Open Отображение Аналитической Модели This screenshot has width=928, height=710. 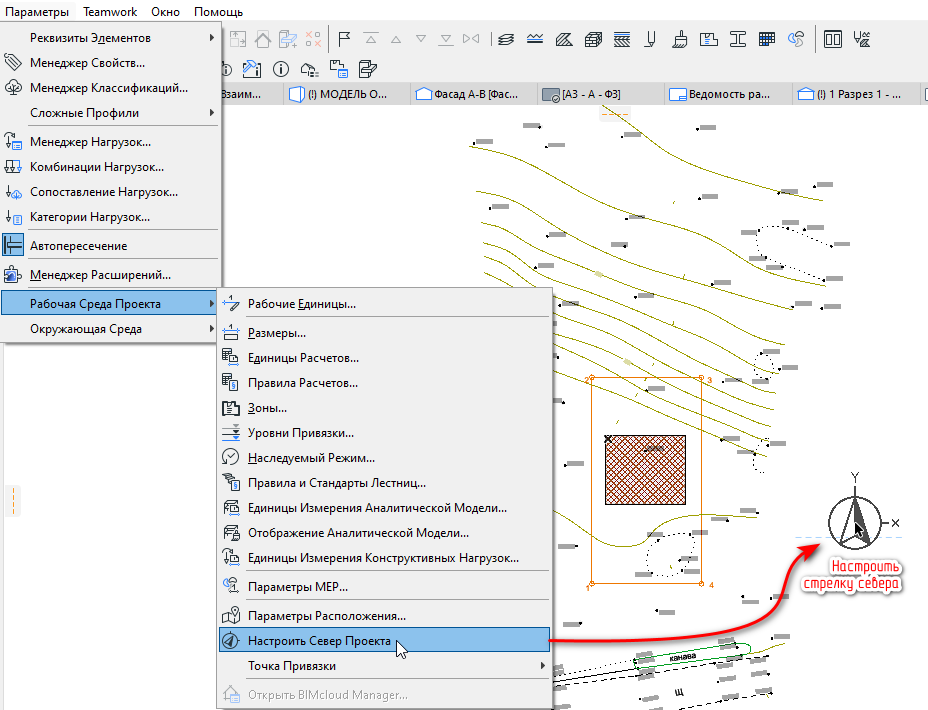[x=385, y=532]
